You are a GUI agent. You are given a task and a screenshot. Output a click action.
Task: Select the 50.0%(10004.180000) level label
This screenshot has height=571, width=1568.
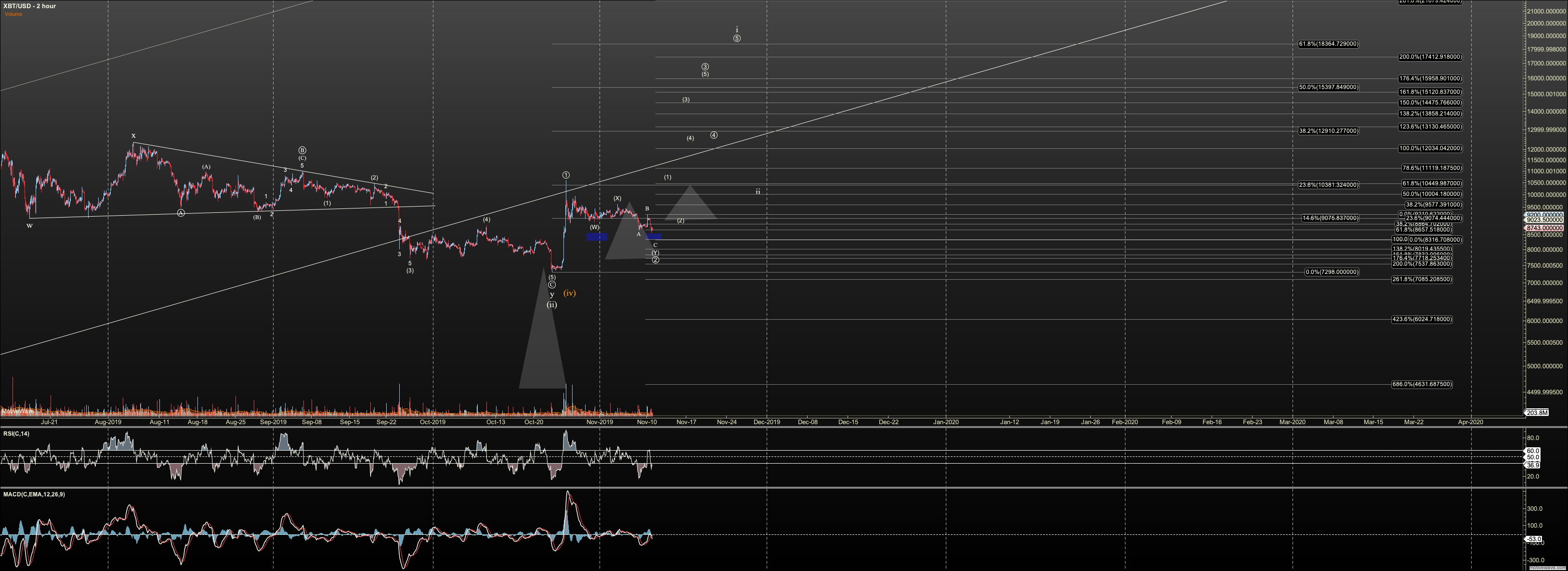1432,194
